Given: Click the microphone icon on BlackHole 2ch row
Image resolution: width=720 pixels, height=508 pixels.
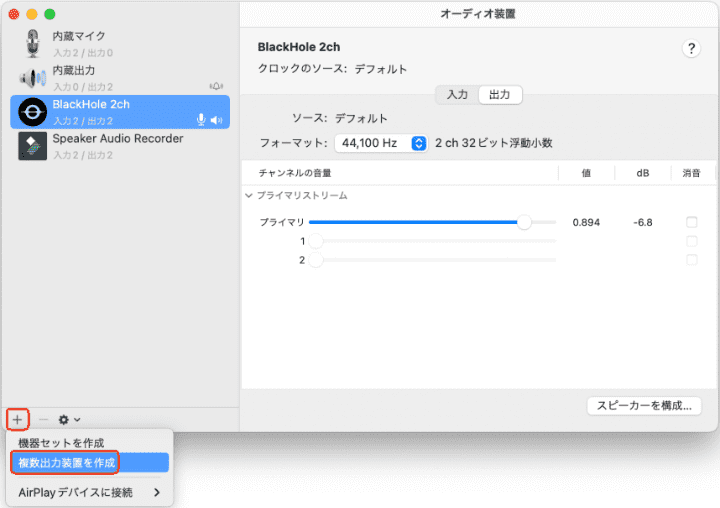Looking at the screenshot, I should (201, 120).
